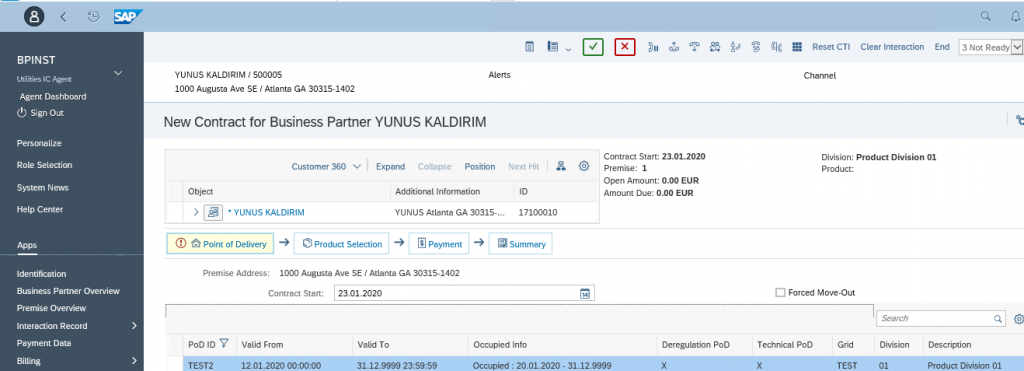The image size is (1024, 371).
Task: Open tree settings gear icon
Action: click(x=584, y=166)
